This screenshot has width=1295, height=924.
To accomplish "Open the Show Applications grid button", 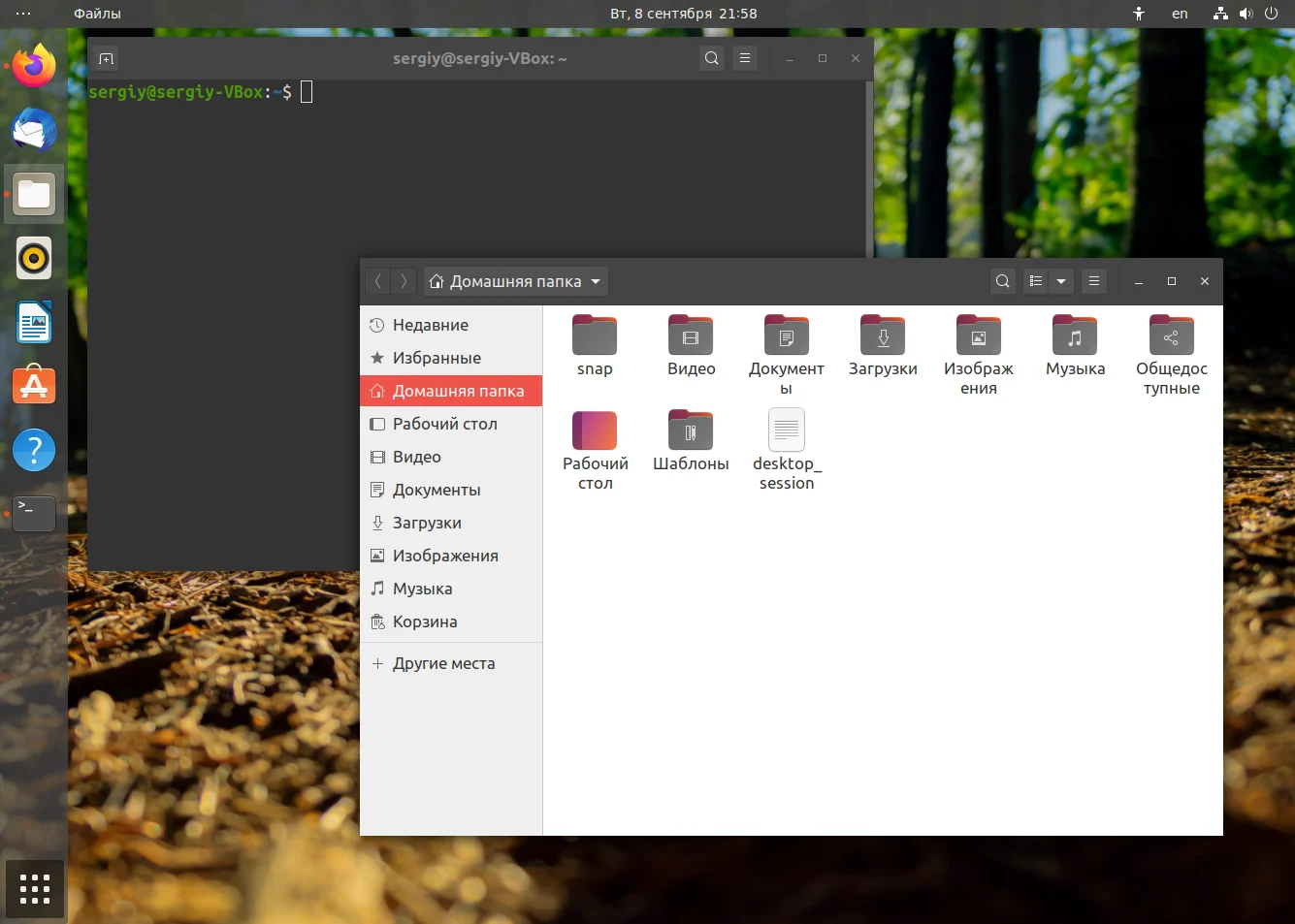I will pyautogui.click(x=35, y=889).
